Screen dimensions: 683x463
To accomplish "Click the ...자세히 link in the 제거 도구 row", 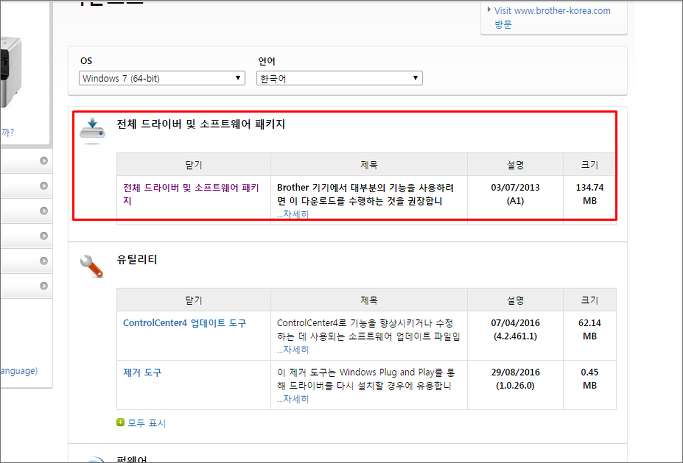I will click(293, 399).
